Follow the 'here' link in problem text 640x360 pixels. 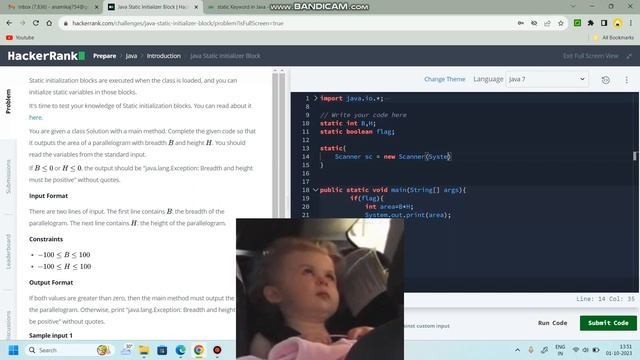coord(36,118)
